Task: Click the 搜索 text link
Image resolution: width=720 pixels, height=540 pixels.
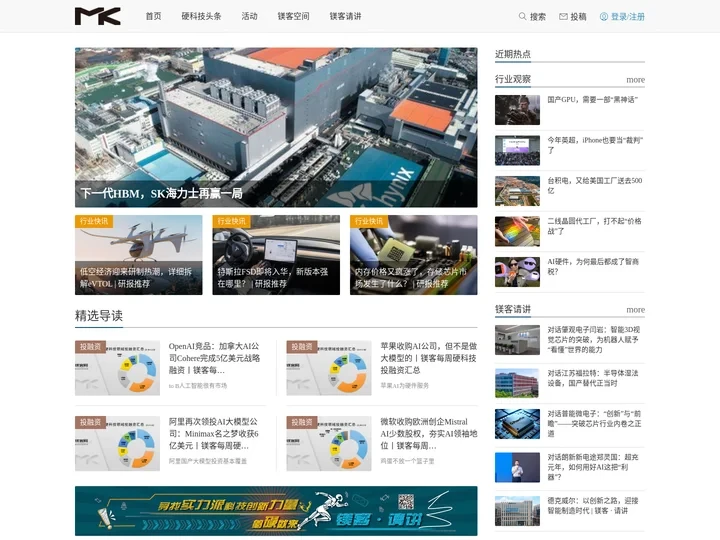Action: click(538, 17)
